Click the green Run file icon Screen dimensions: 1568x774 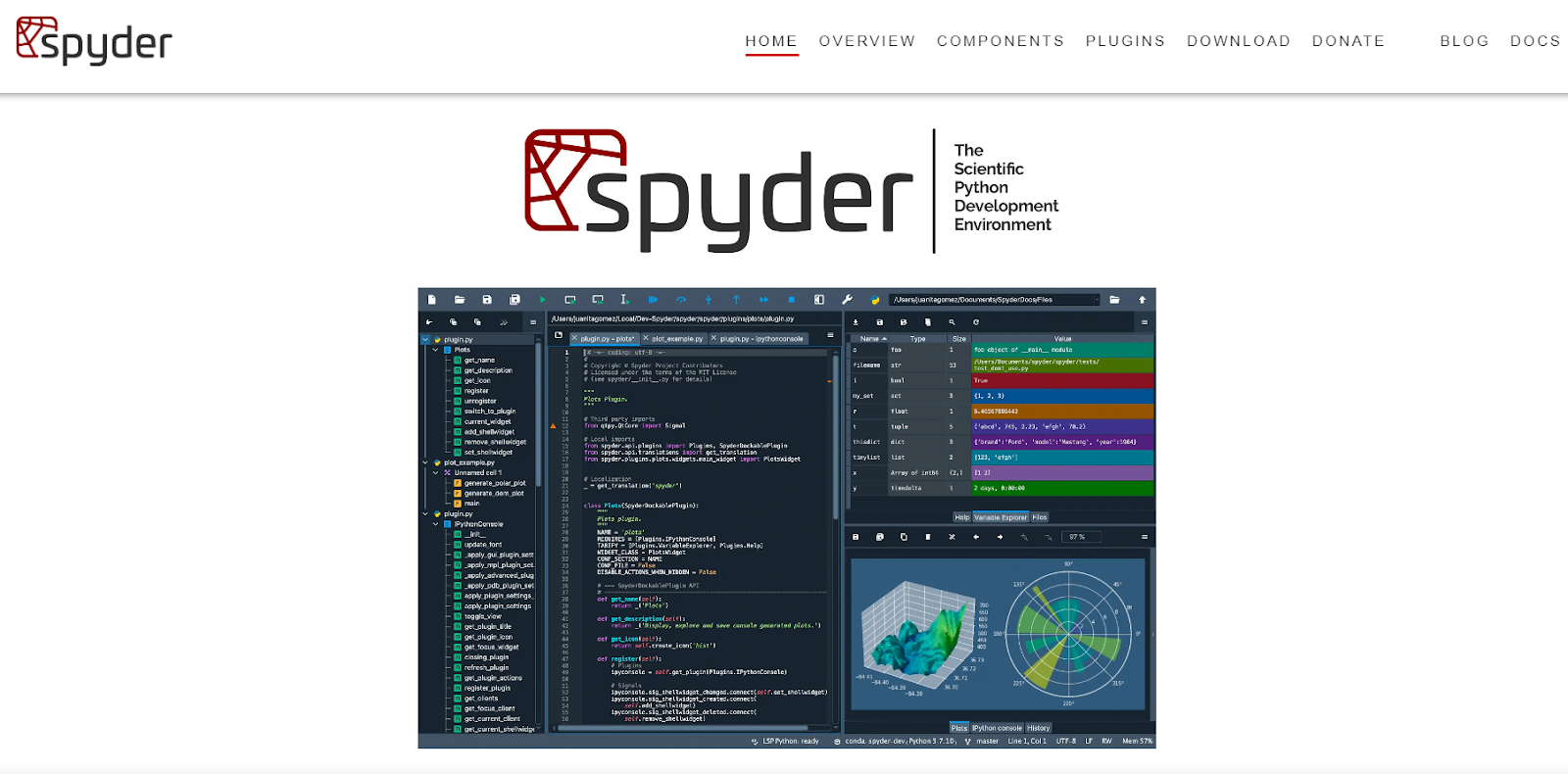tap(542, 300)
